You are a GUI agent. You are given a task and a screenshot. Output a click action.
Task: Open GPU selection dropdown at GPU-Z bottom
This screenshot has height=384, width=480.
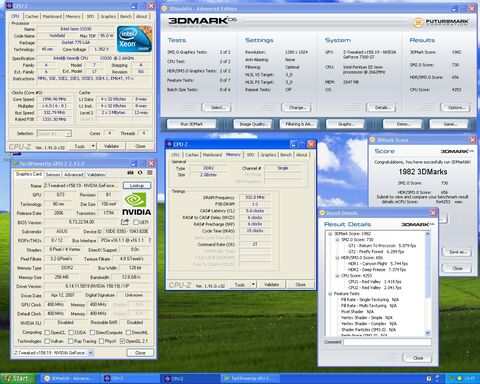[90, 353]
